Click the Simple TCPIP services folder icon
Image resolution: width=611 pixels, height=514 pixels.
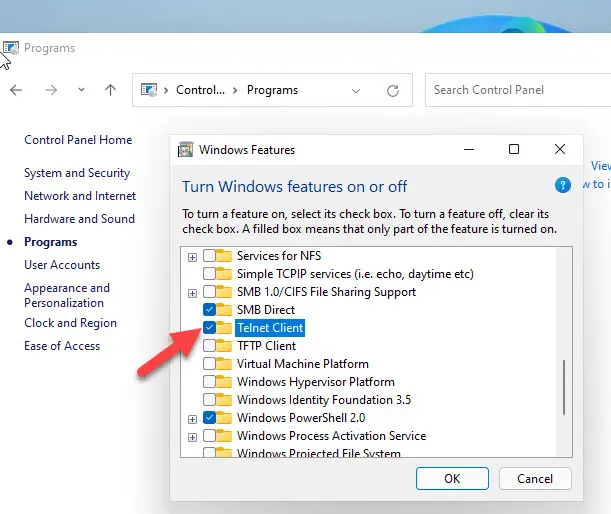tap(224, 274)
